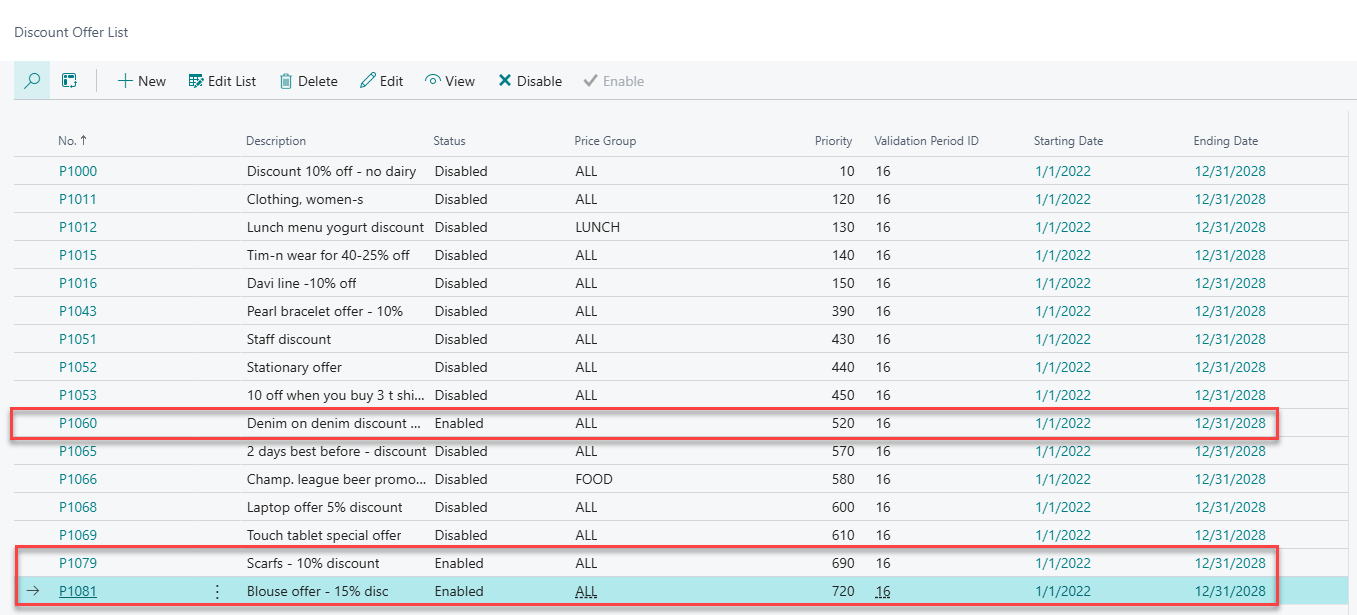
Task: Open the three-dot menu on row P1081
Action: point(217,591)
